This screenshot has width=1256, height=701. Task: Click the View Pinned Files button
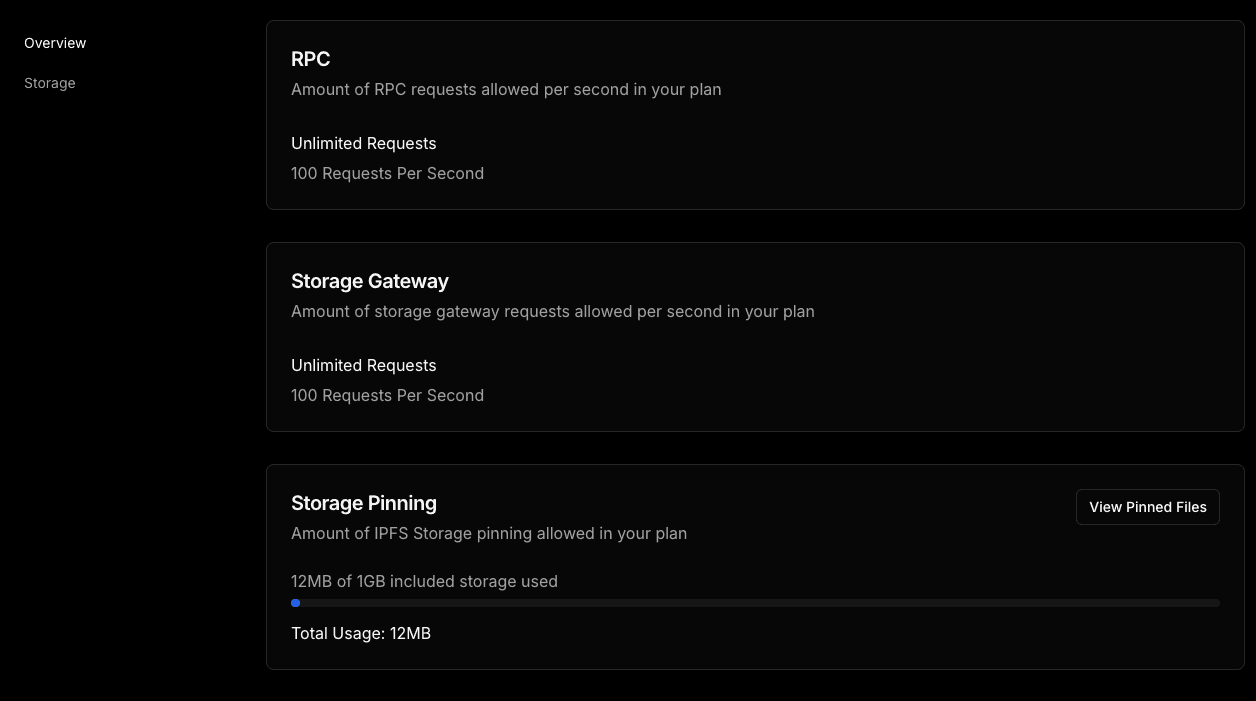(x=1147, y=507)
